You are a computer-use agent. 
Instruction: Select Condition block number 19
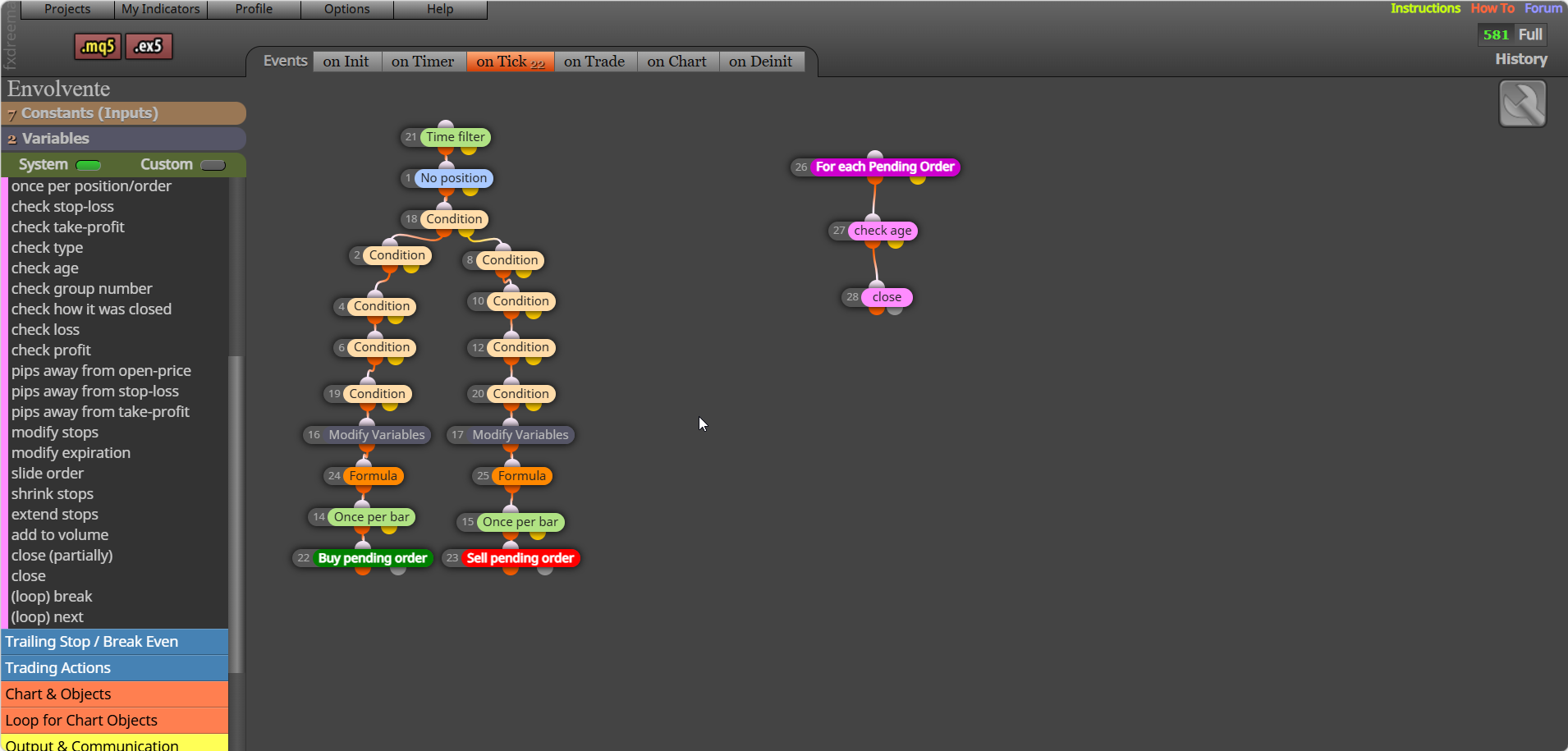tap(377, 394)
